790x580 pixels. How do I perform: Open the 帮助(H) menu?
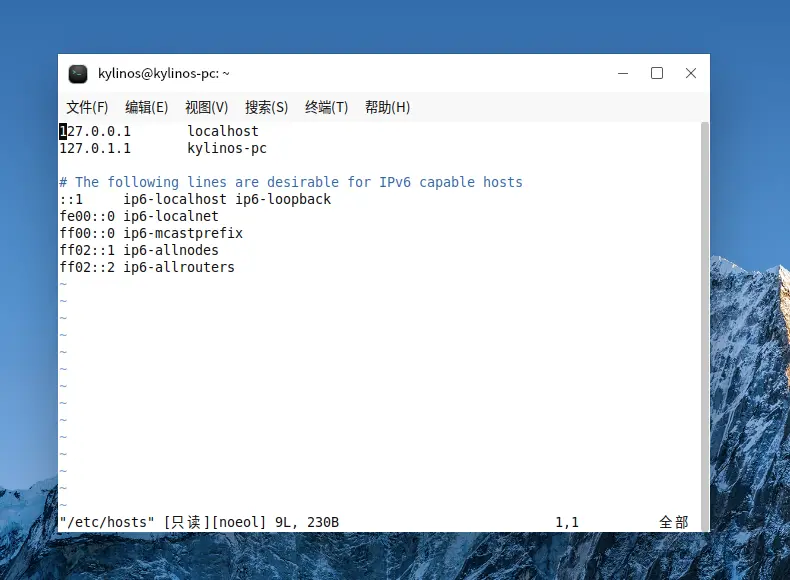pyautogui.click(x=387, y=107)
